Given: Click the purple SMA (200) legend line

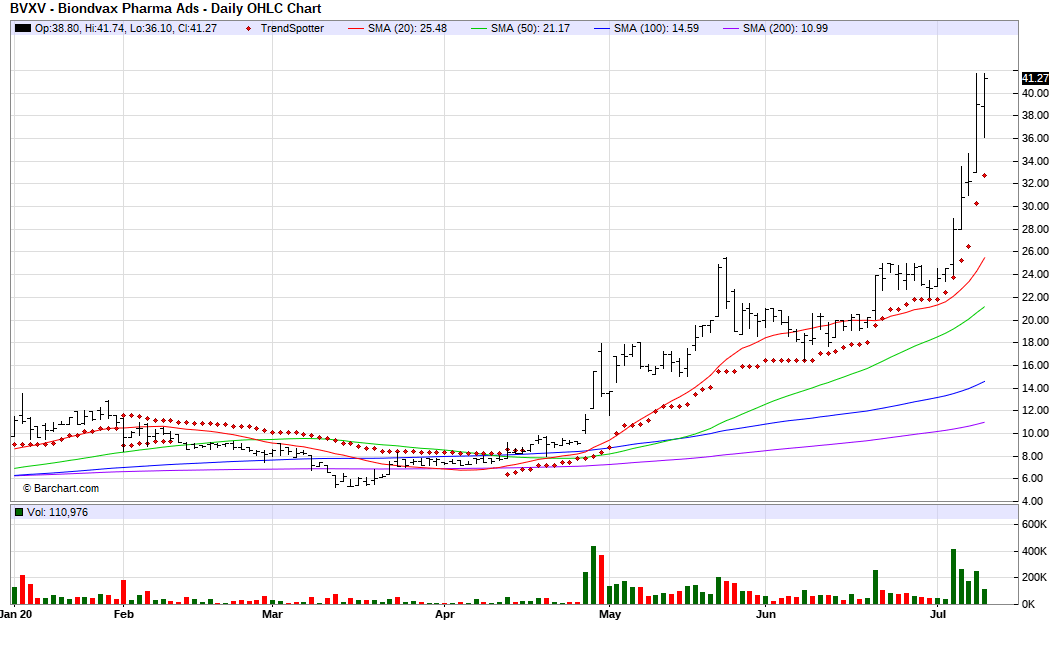Looking at the screenshot, I should 731,28.
